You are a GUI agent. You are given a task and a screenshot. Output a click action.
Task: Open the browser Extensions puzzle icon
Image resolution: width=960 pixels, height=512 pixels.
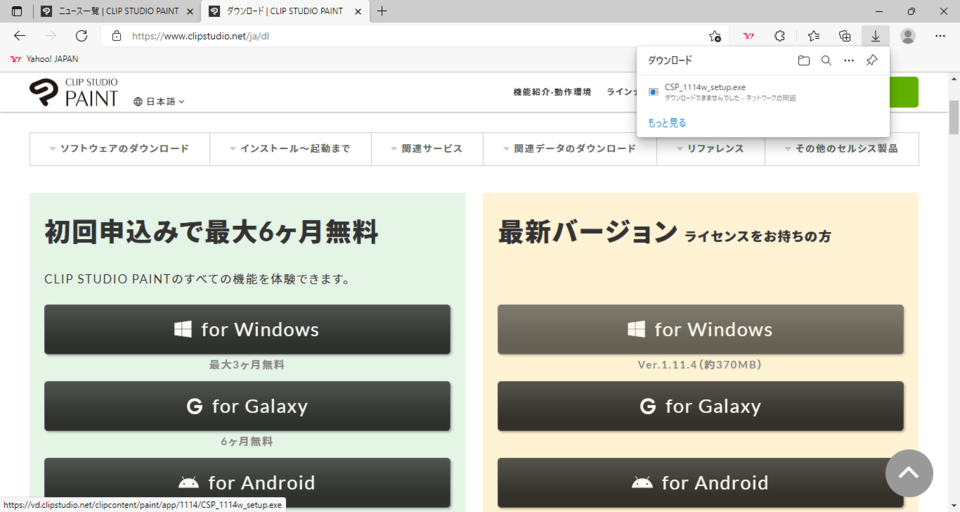click(x=780, y=36)
